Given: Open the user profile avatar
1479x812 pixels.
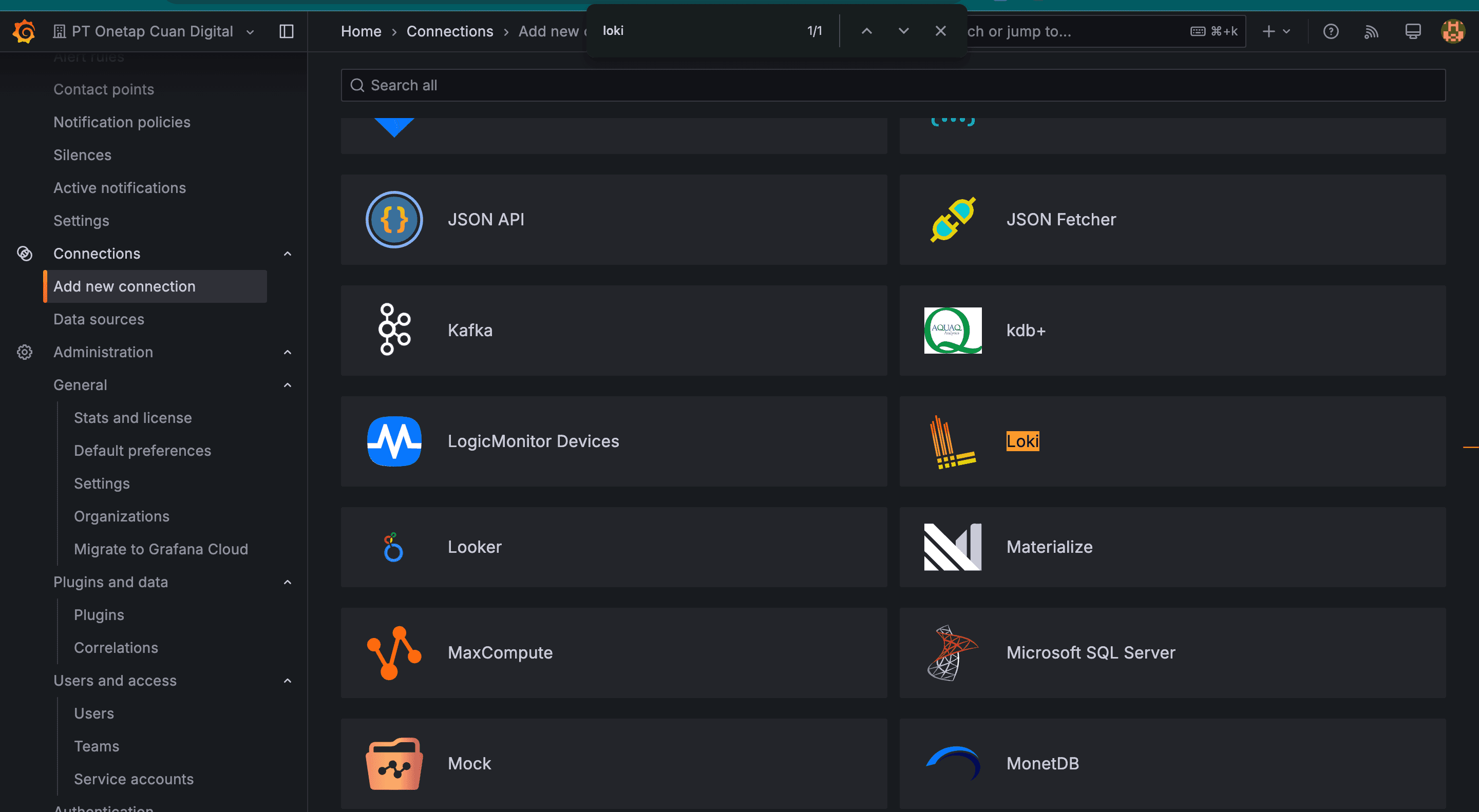Looking at the screenshot, I should (1453, 31).
